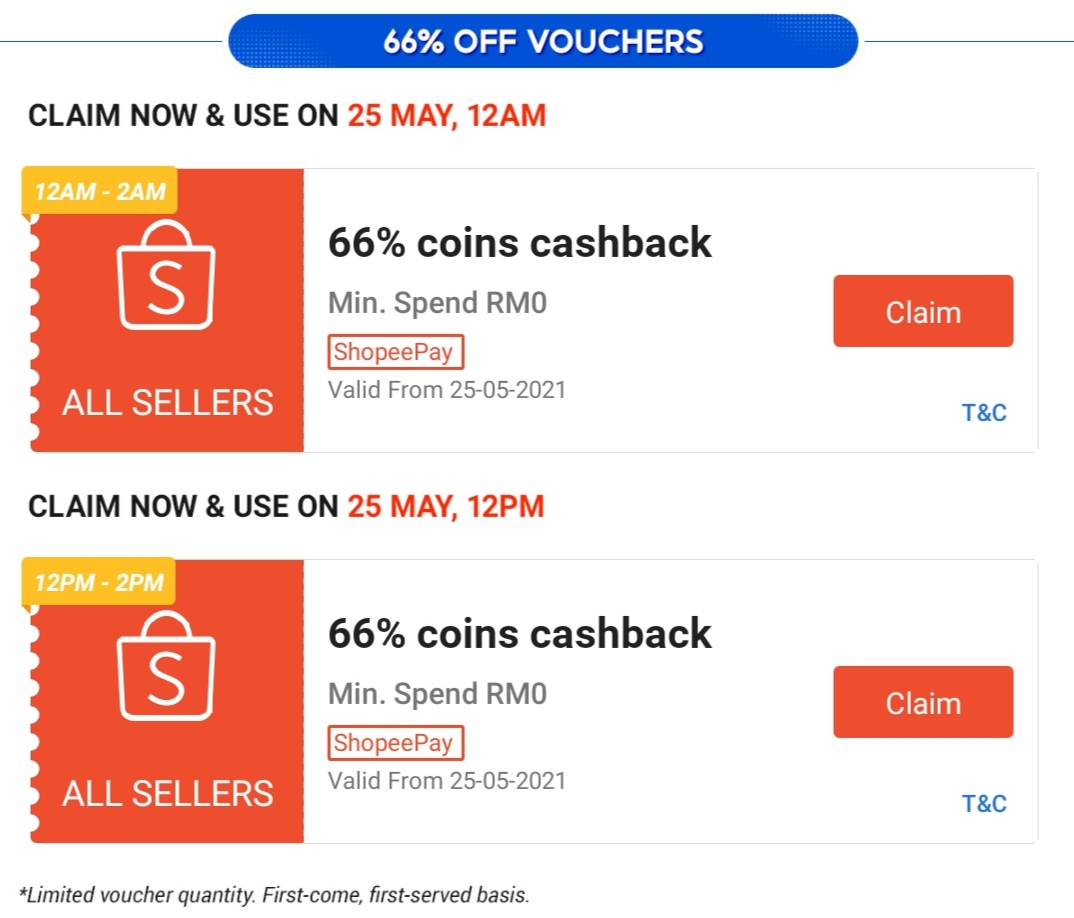
Task: Select the ShopeePay badge on the 12PM voucher
Action: 396,743
